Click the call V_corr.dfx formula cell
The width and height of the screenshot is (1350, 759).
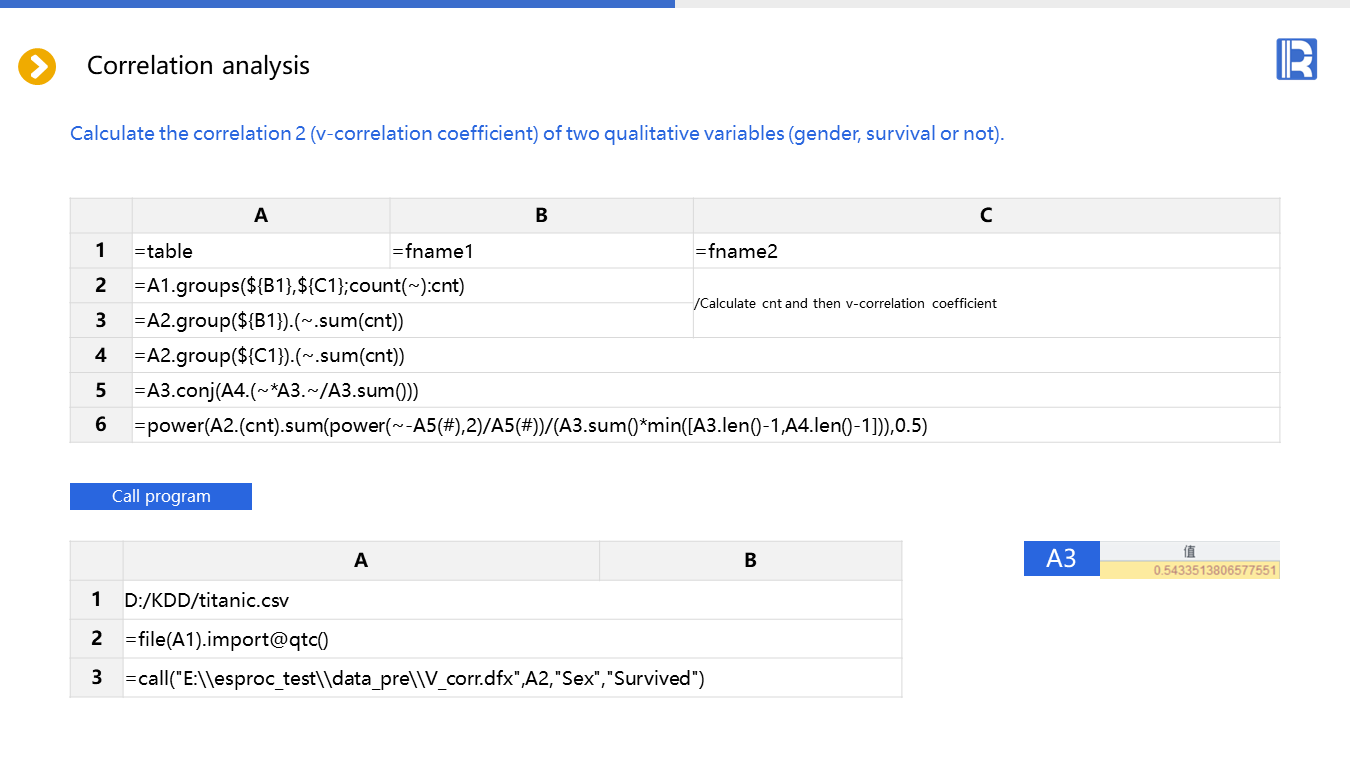(x=511, y=678)
